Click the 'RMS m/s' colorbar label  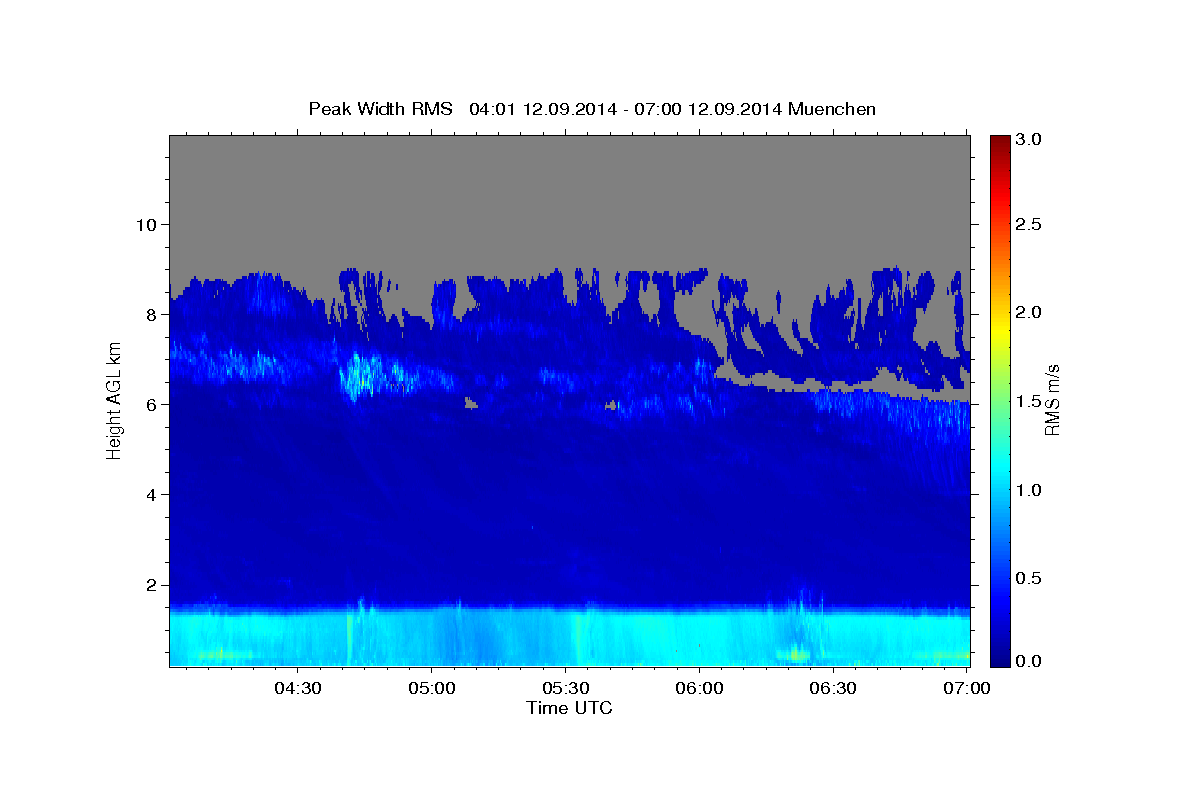1052,401
